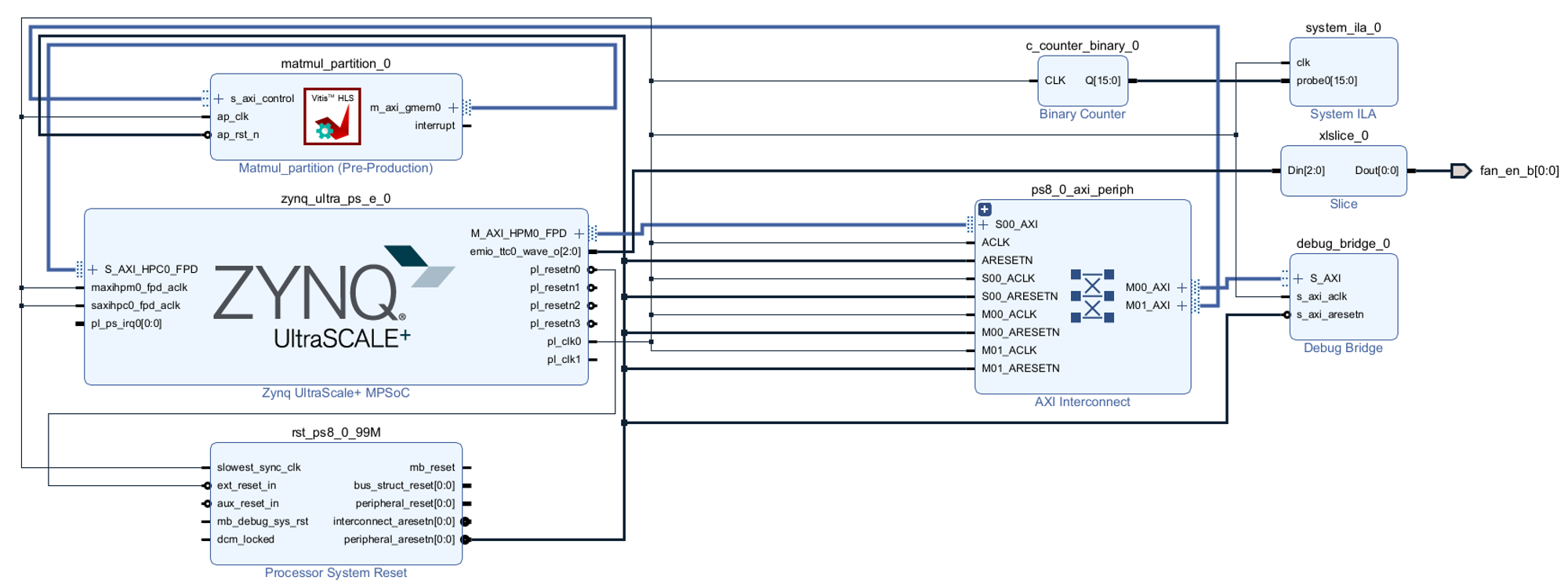Select the emio_ttc0_wave_o[2:0] pin

525,252
